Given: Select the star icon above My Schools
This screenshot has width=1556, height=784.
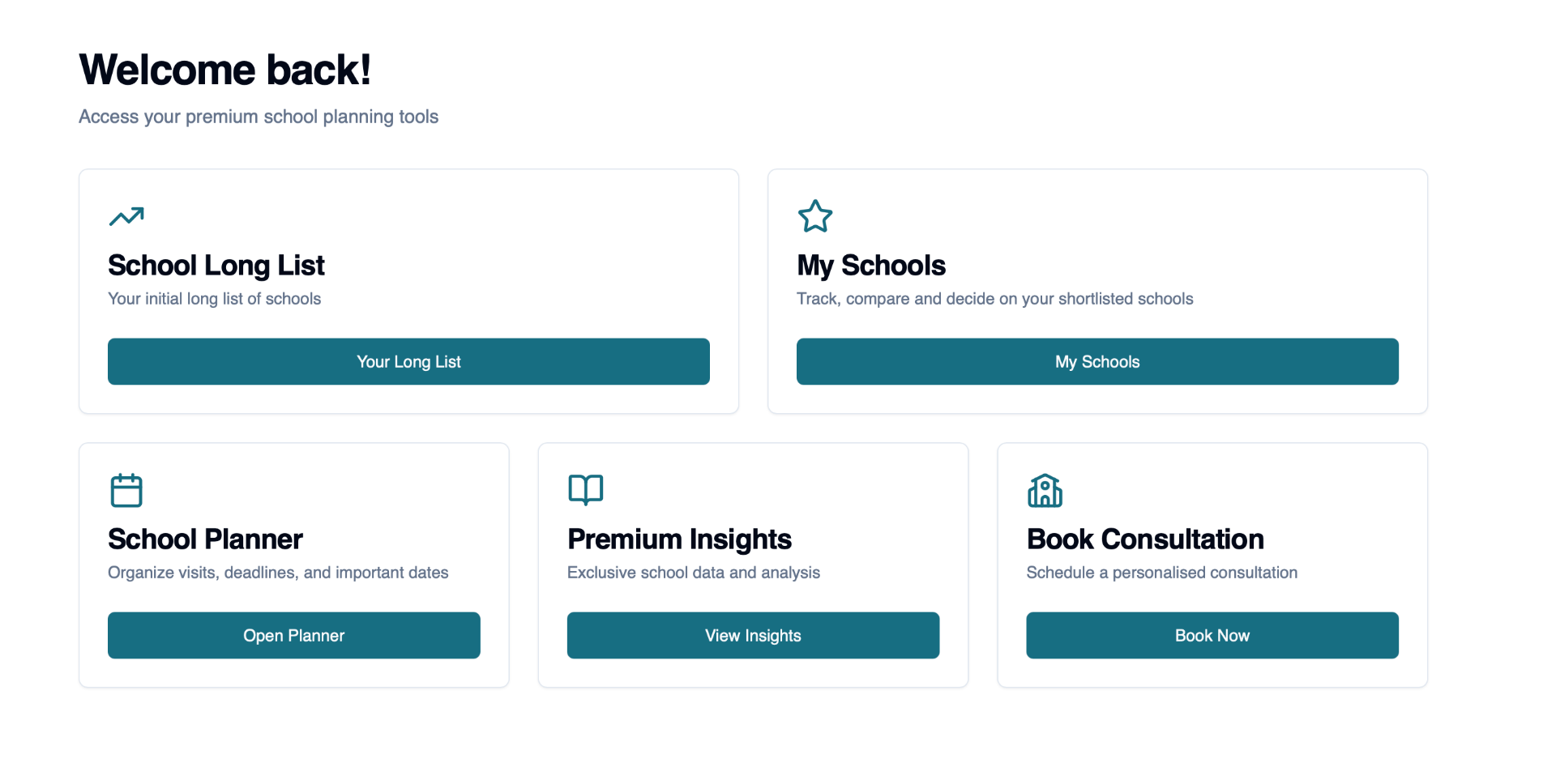Looking at the screenshot, I should pos(816,216).
